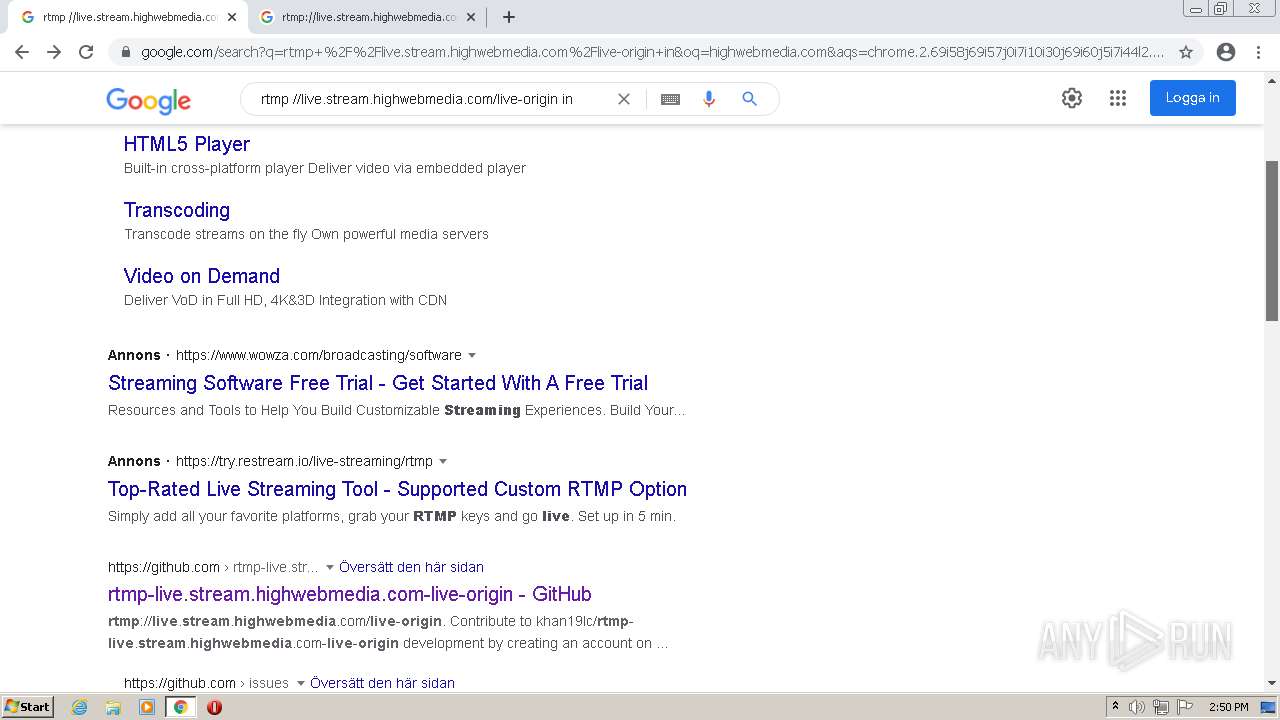
Task: Select the Chrome taskbar icon
Action: pyautogui.click(x=180, y=707)
